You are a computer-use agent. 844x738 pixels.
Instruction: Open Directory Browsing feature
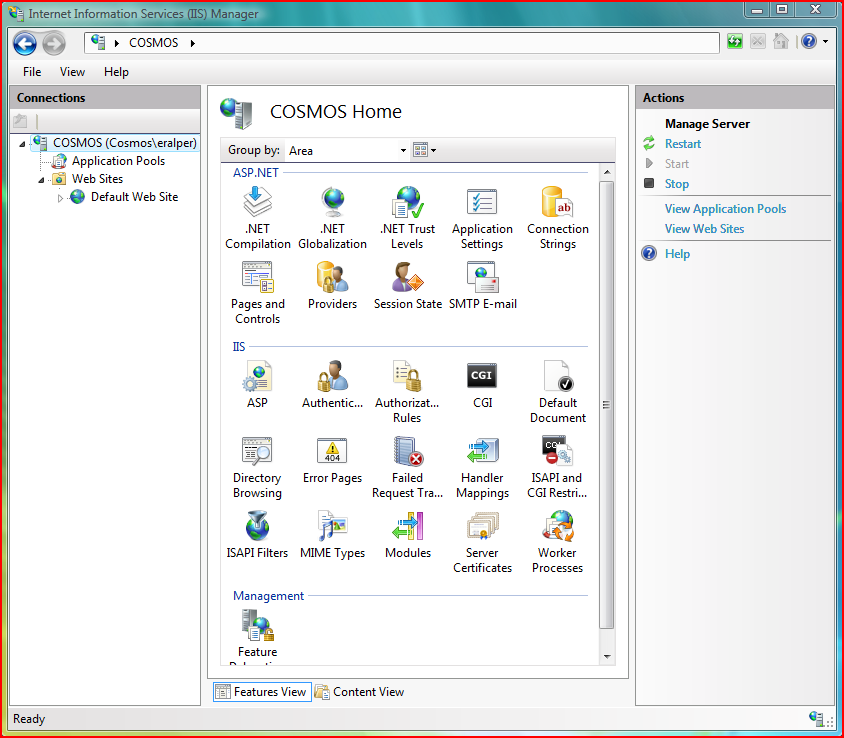pyautogui.click(x=257, y=467)
